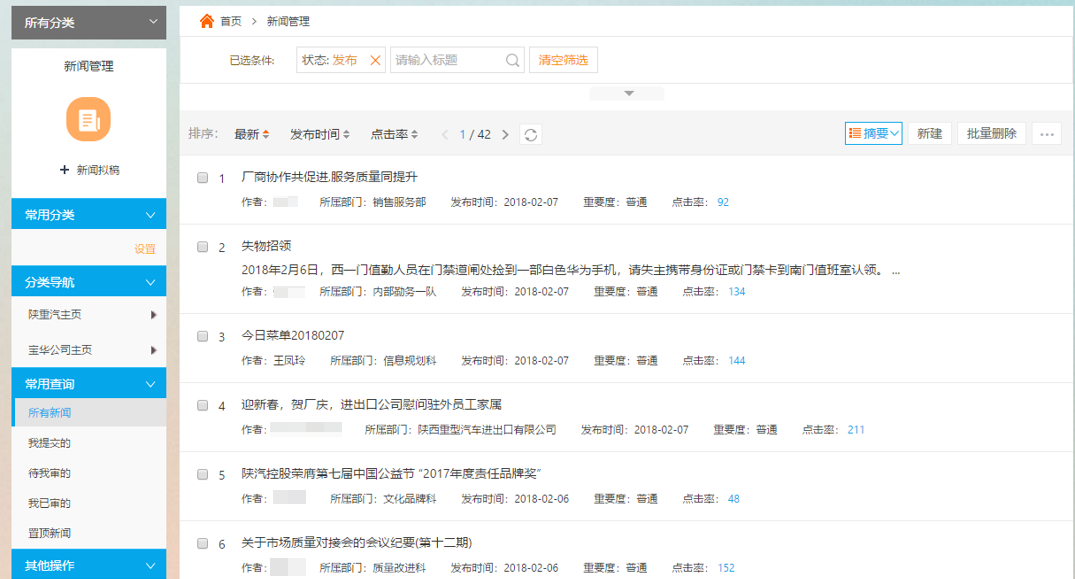Click the search magnifier icon

pos(512,60)
